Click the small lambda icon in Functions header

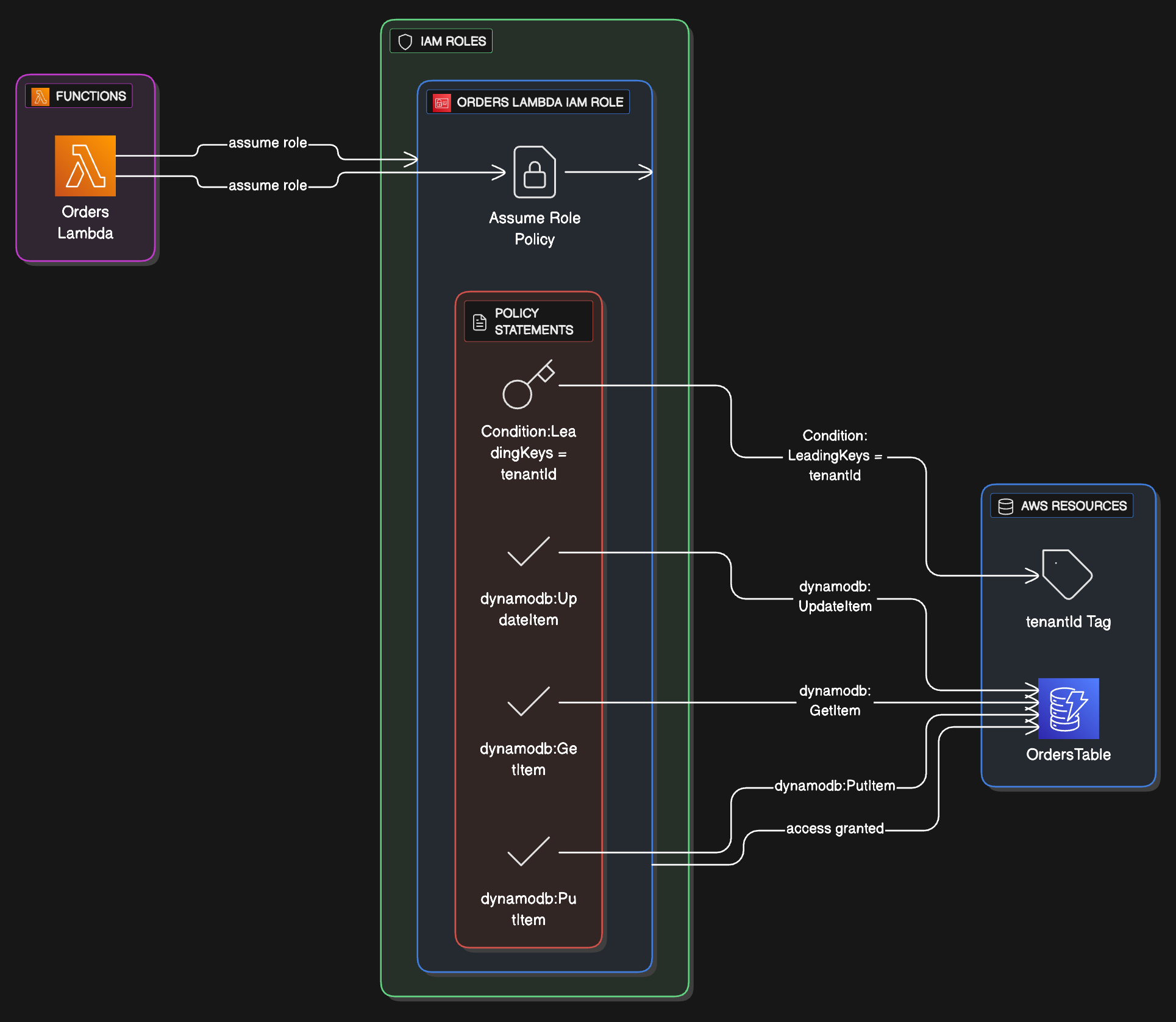click(40, 96)
